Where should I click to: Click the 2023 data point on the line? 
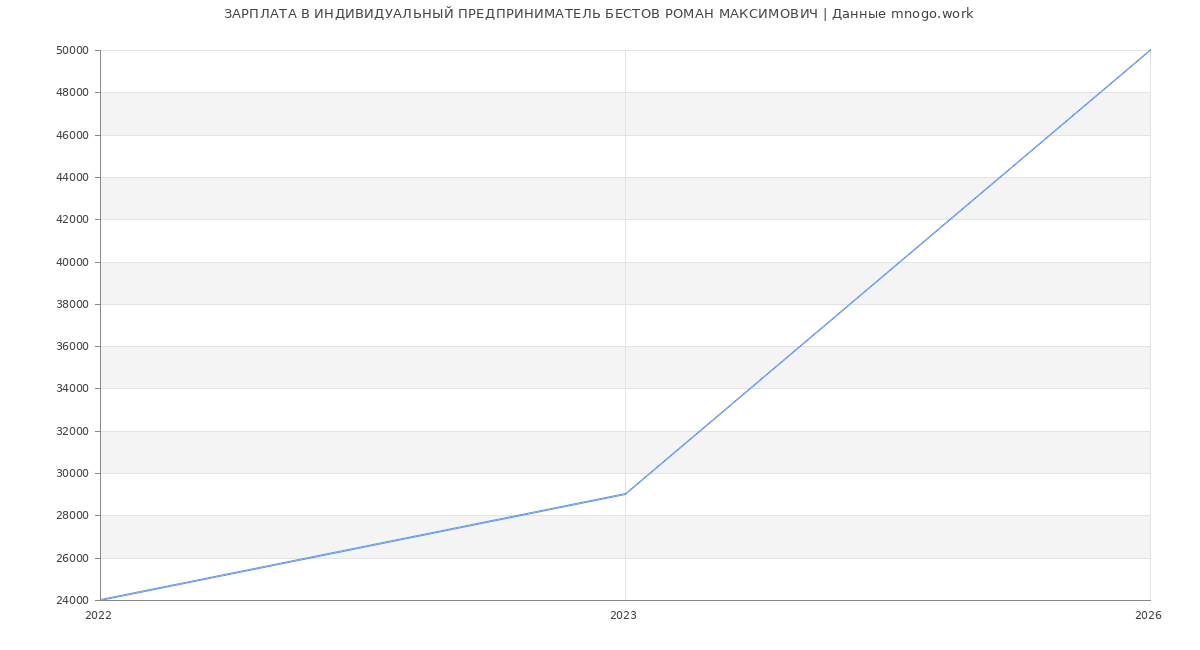tap(625, 494)
